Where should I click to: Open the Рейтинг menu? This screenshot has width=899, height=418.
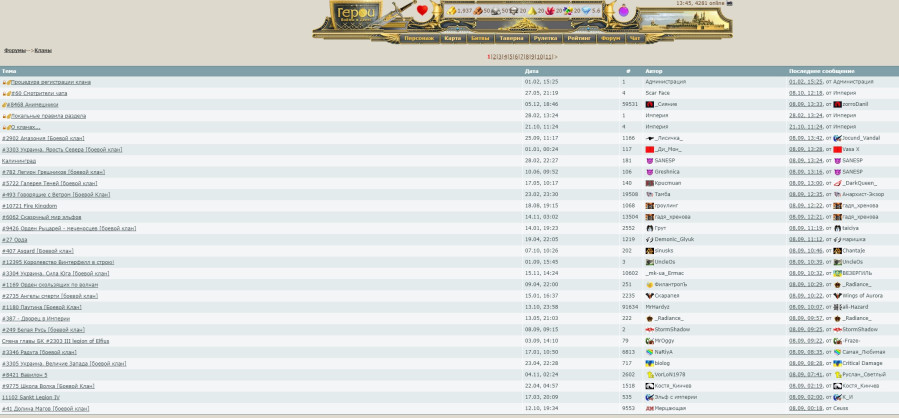point(580,38)
